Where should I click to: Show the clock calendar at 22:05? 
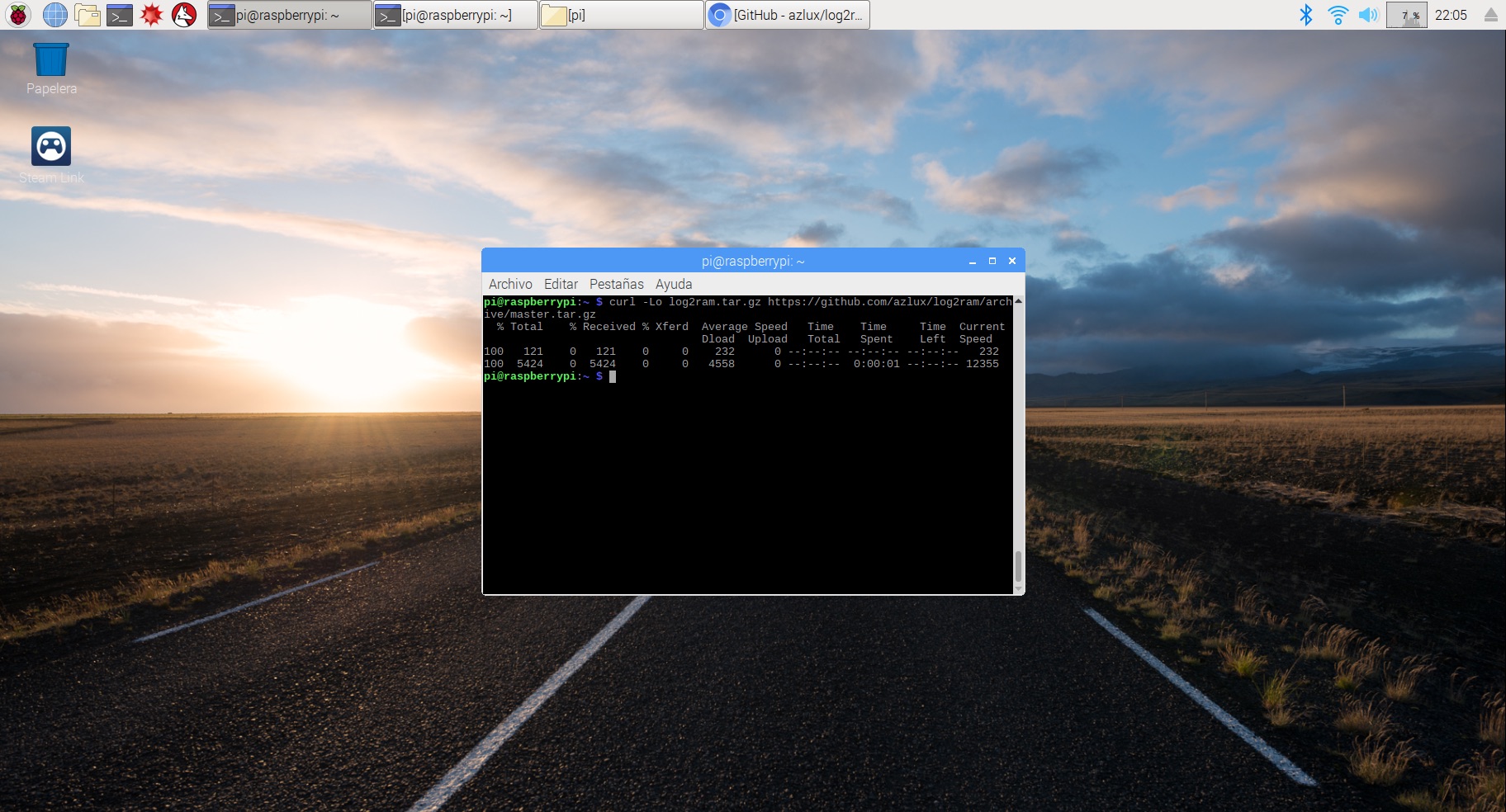pyautogui.click(x=1451, y=15)
